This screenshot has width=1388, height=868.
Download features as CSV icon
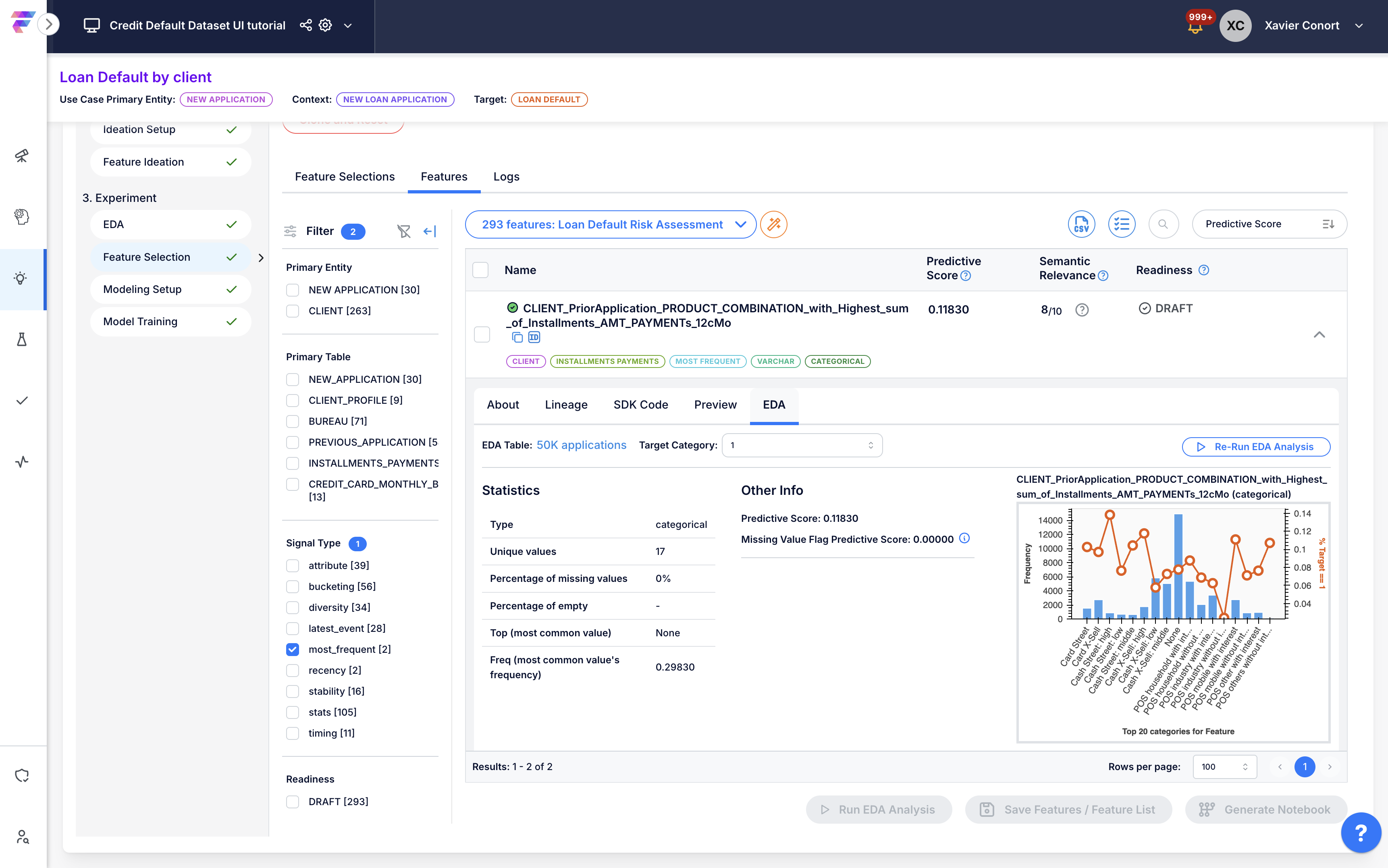(1081, 224)
